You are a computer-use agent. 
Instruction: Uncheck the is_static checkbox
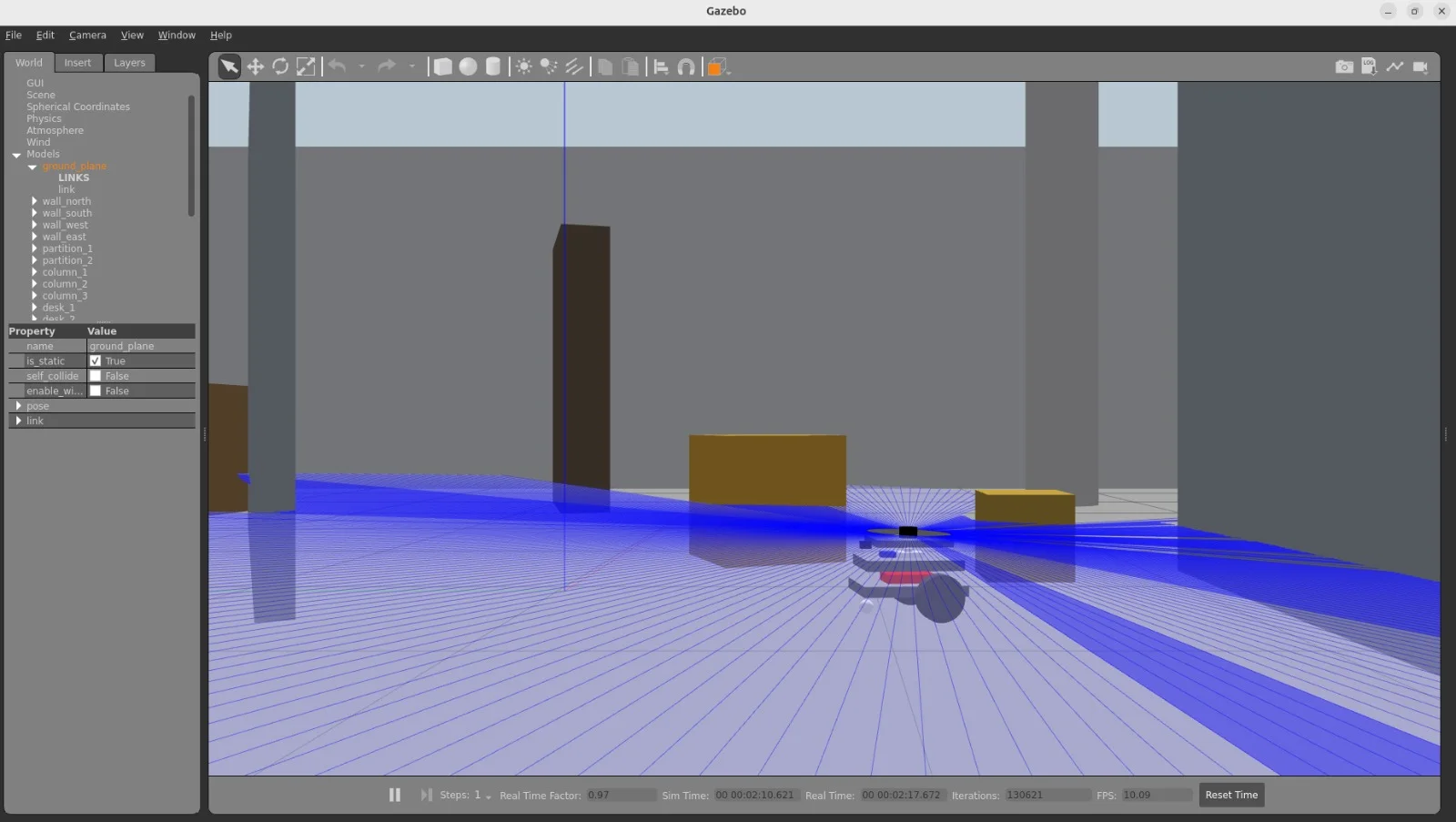coord(96,360)
